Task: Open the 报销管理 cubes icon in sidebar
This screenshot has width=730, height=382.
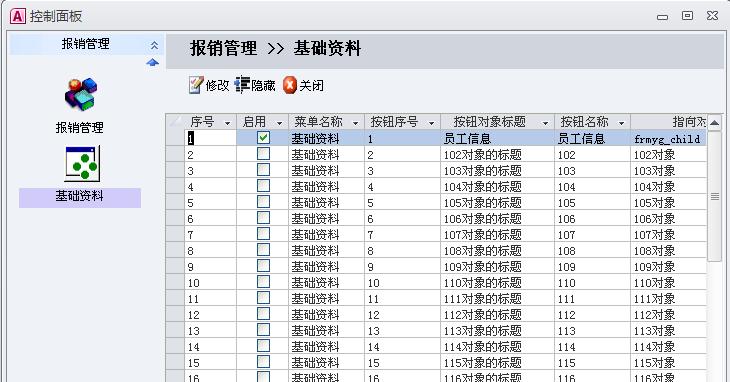Action: tap(81, 94)
